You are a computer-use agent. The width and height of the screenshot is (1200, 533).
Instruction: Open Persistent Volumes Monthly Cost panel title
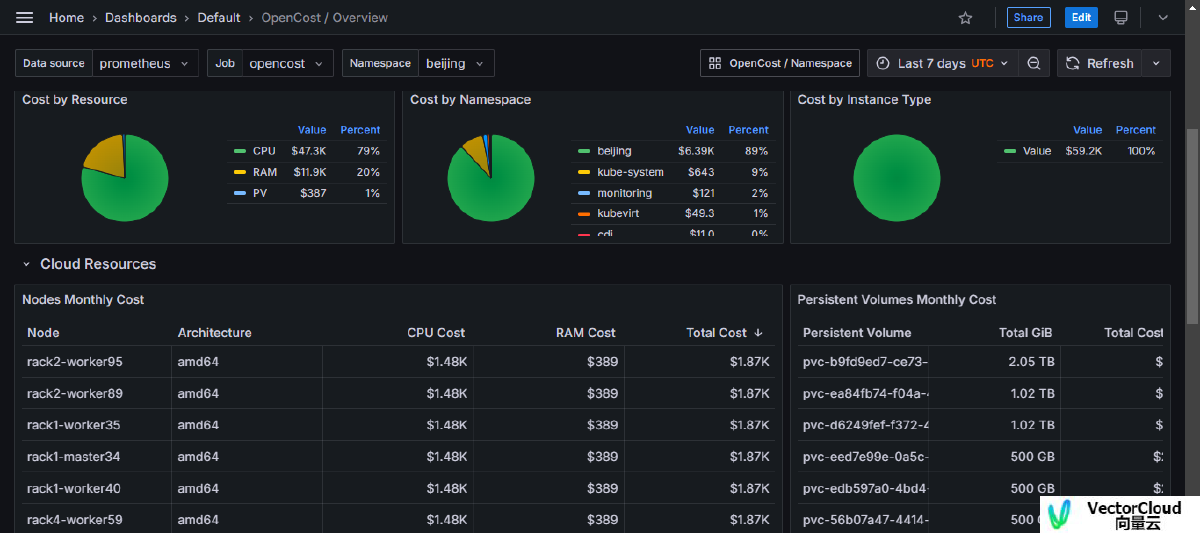[897, 300]
